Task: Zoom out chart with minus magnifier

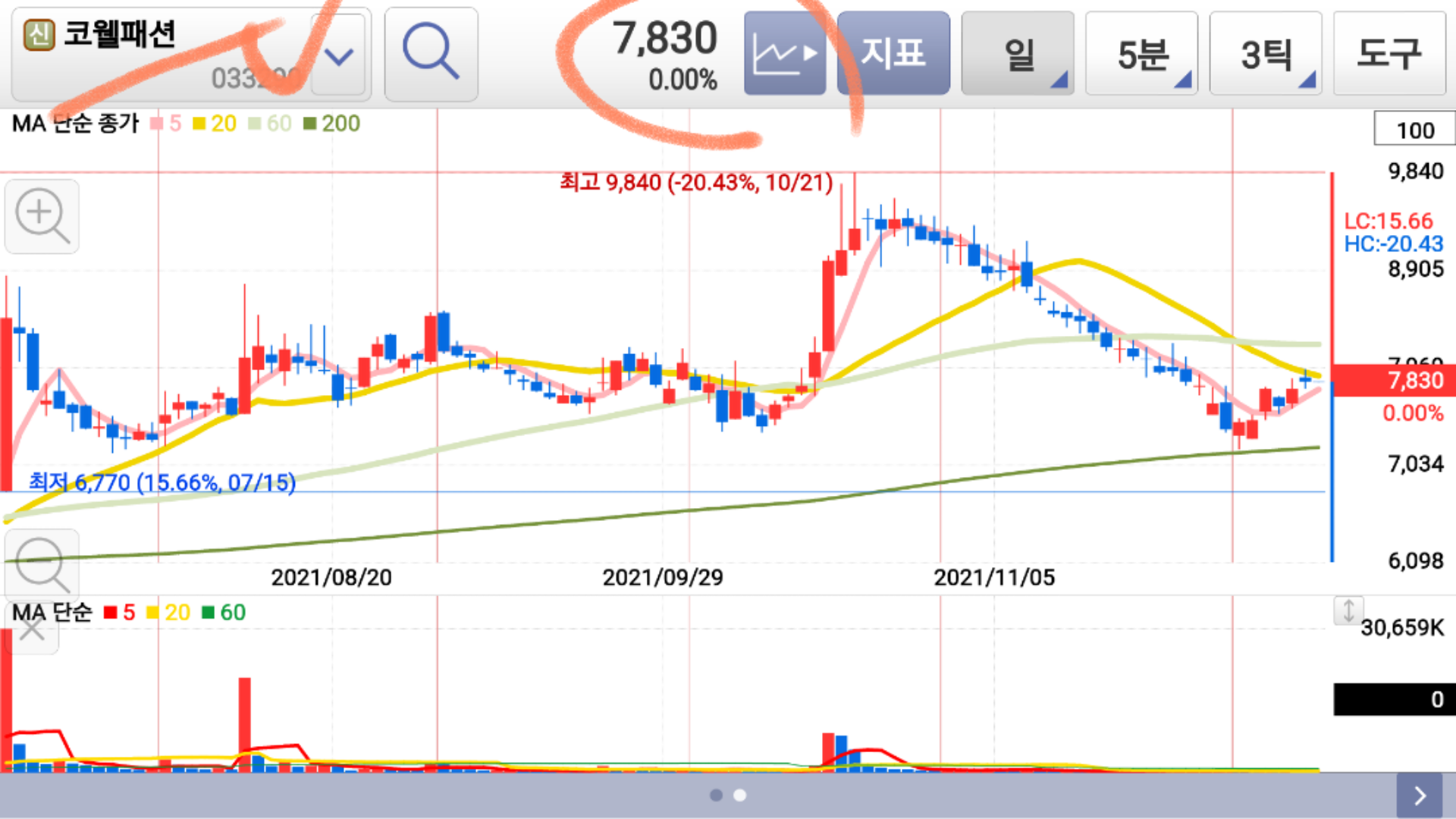Action: click(42, 564)
